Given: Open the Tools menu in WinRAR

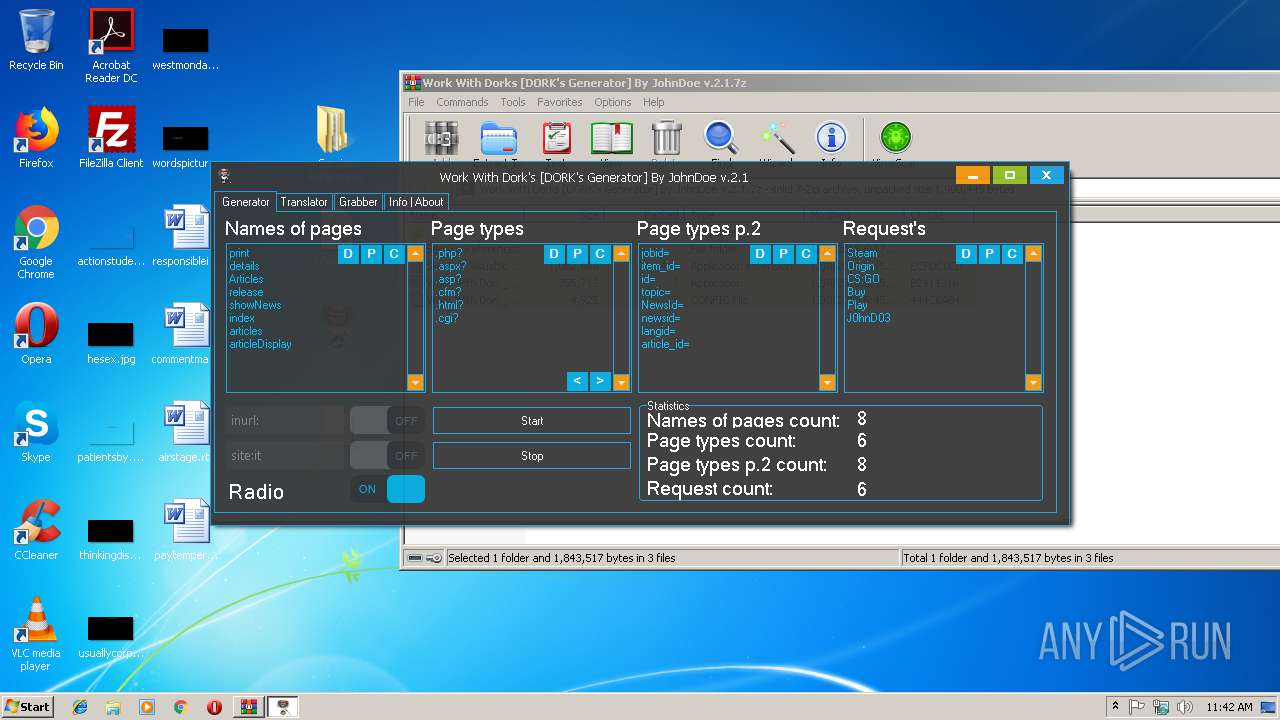Looking at the screenshot, I should [x=513, y=102].
